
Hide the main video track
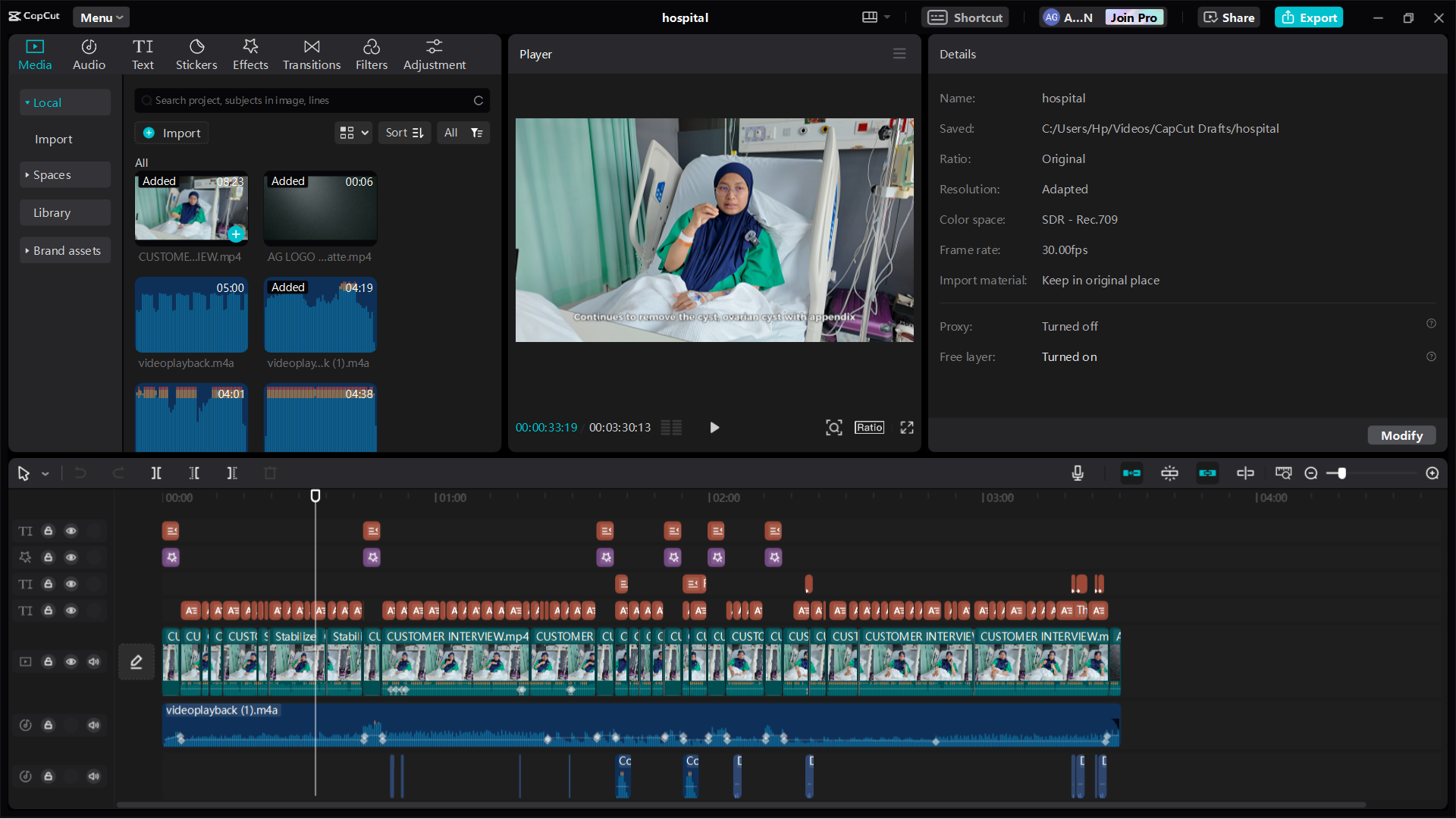71,662
